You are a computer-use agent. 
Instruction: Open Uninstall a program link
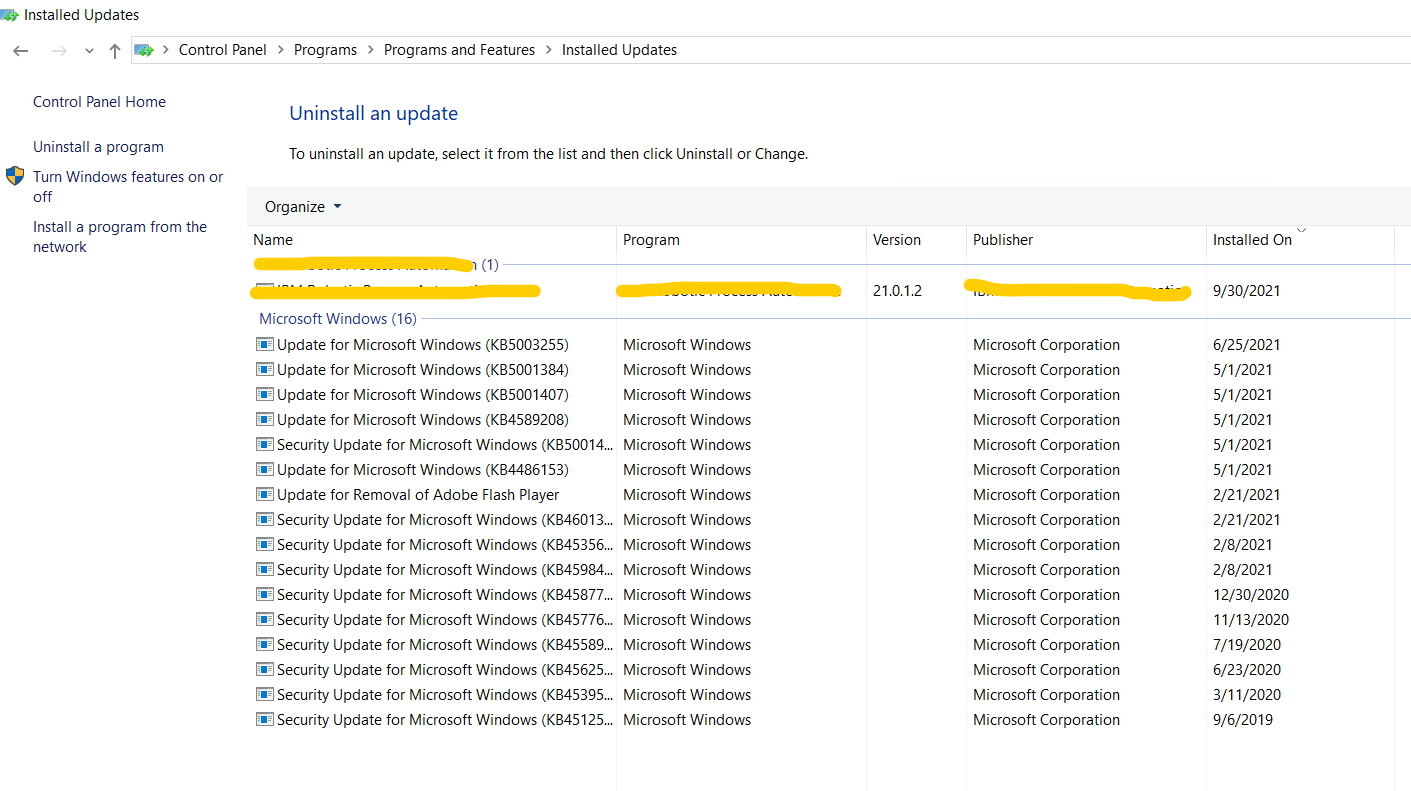(98, 147)
